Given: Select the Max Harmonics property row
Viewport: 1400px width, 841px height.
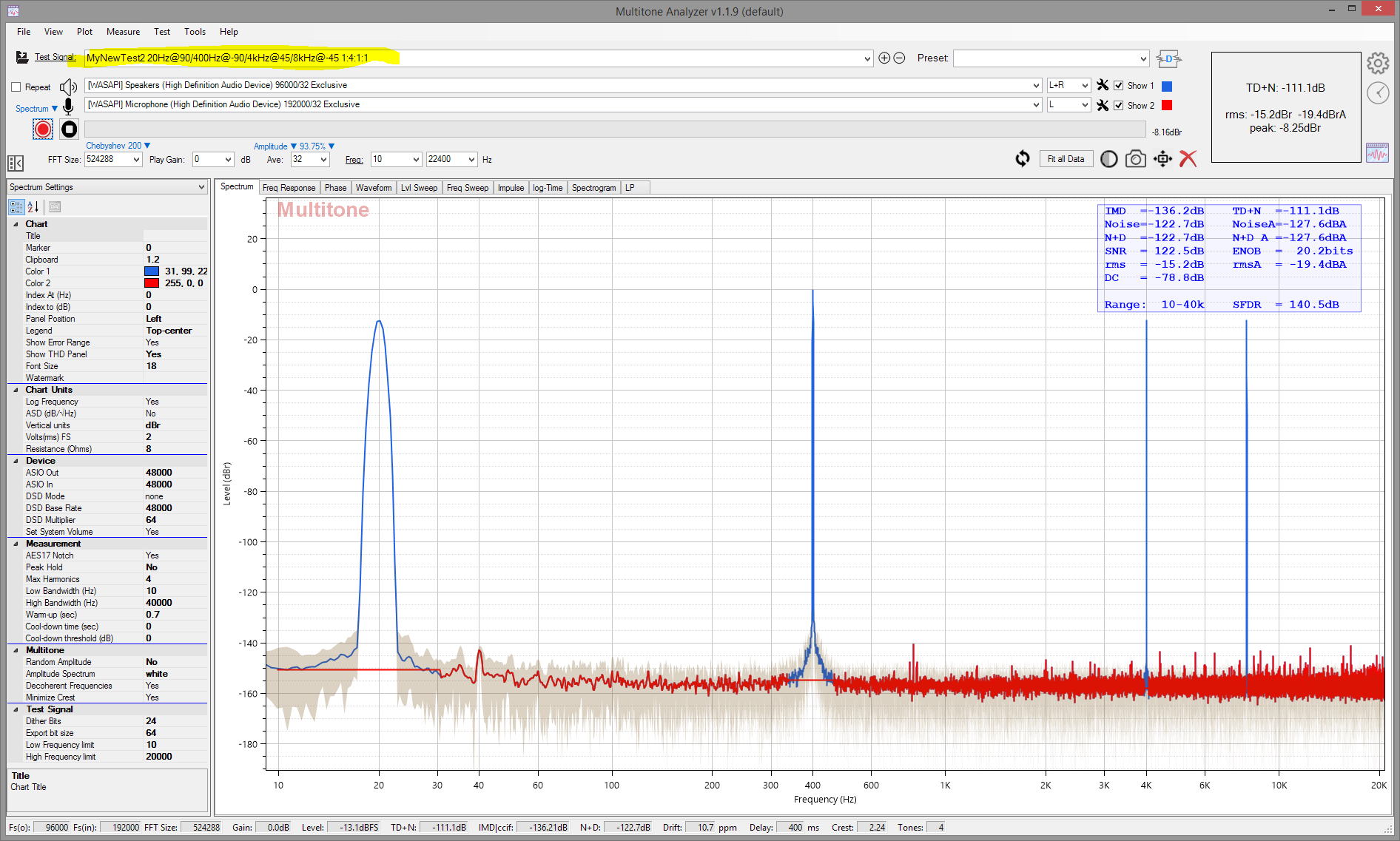Looking at the screenshot, I should (x=107, y=579).
